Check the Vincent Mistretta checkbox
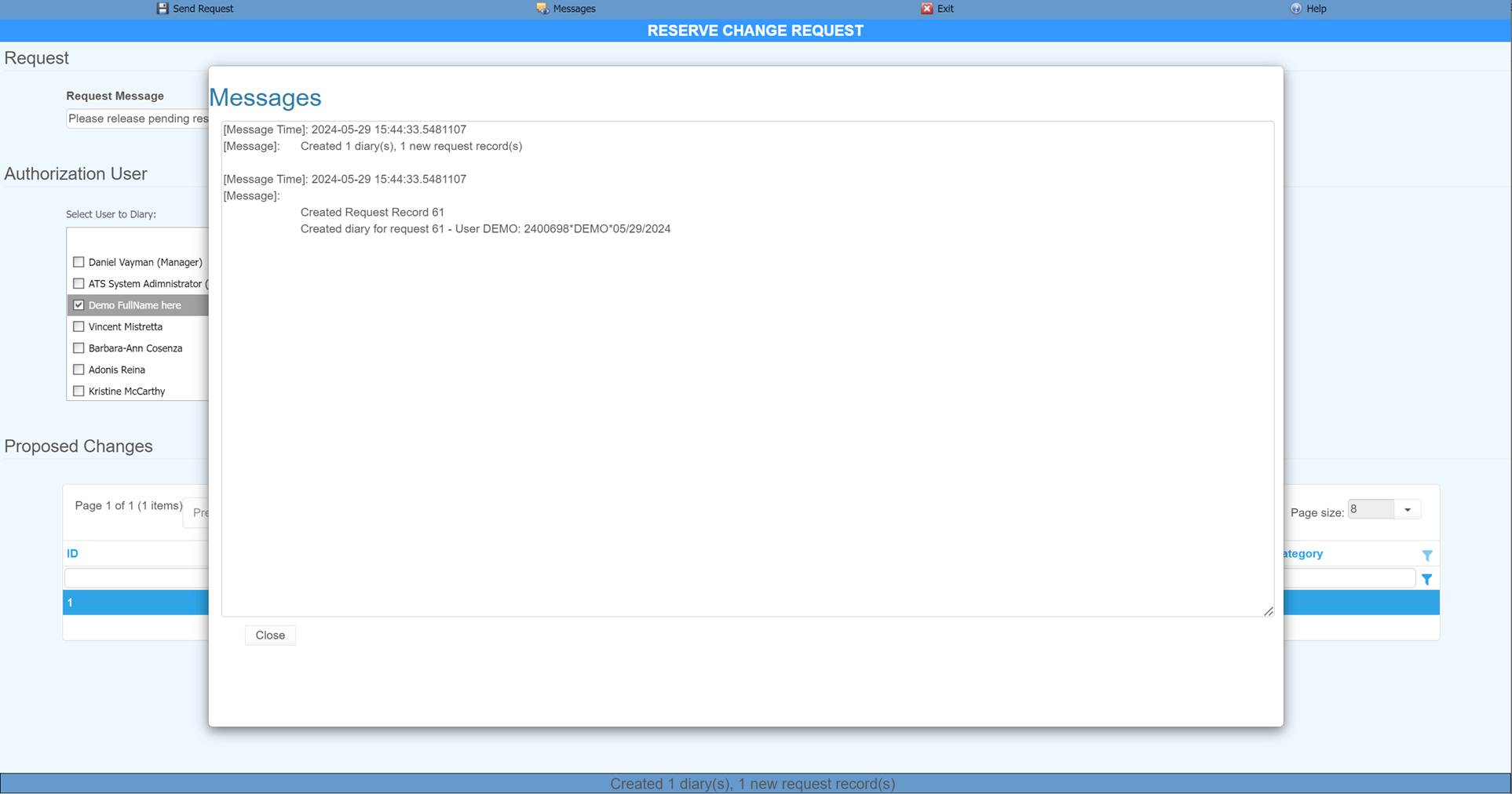1512x794 pixels. (79, 326)
